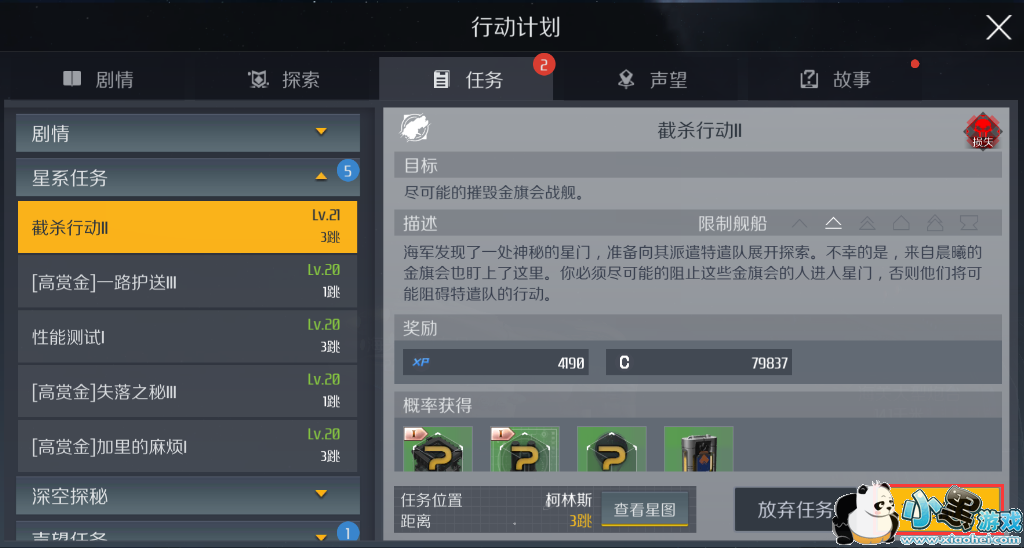
Task: Click the red notification dot by 故事 tab
Action: pyautogui.click(x=915, y=64)
